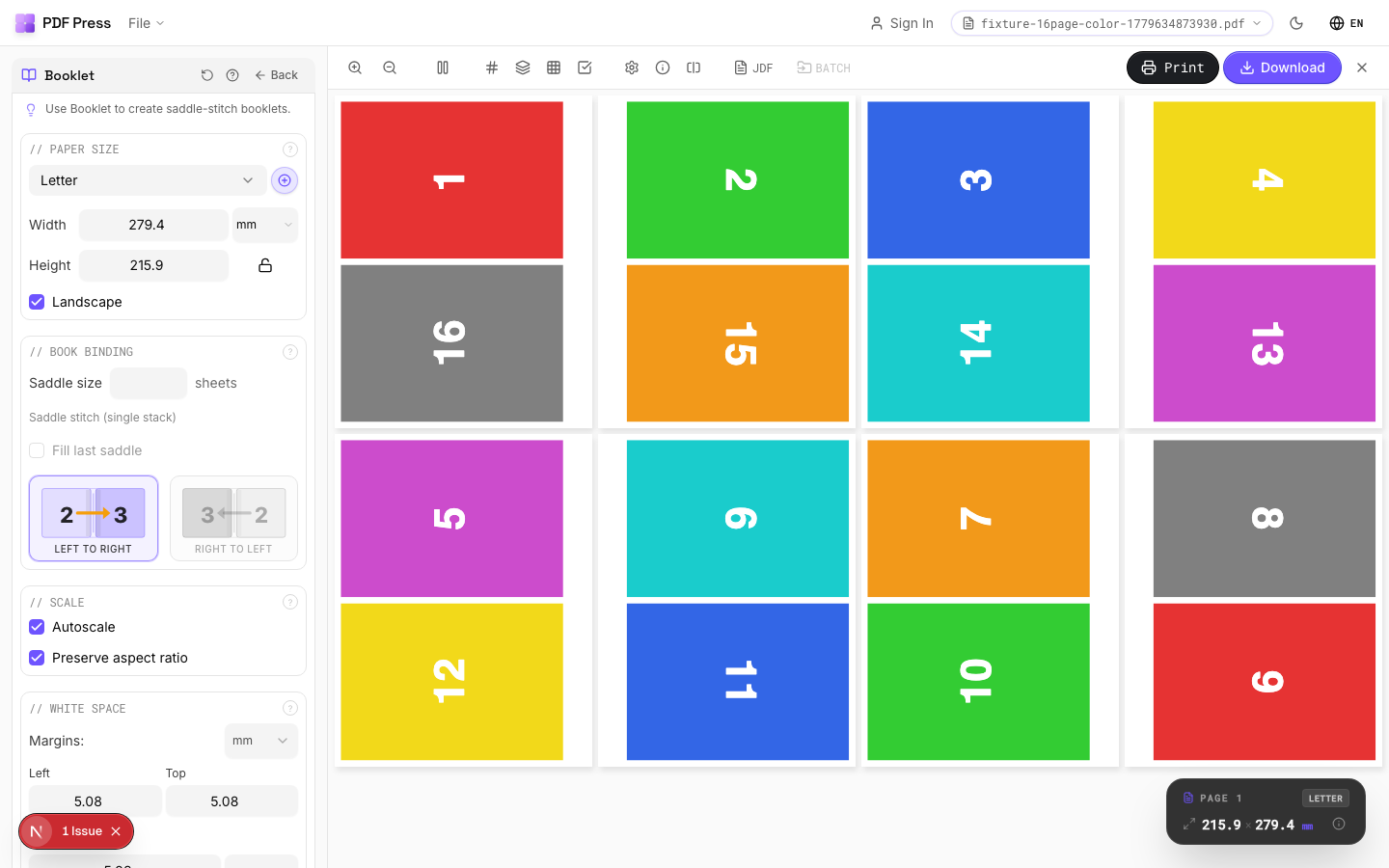Open the Letter paper size dropdown
Screen dimensions: 1389x868
148,180
